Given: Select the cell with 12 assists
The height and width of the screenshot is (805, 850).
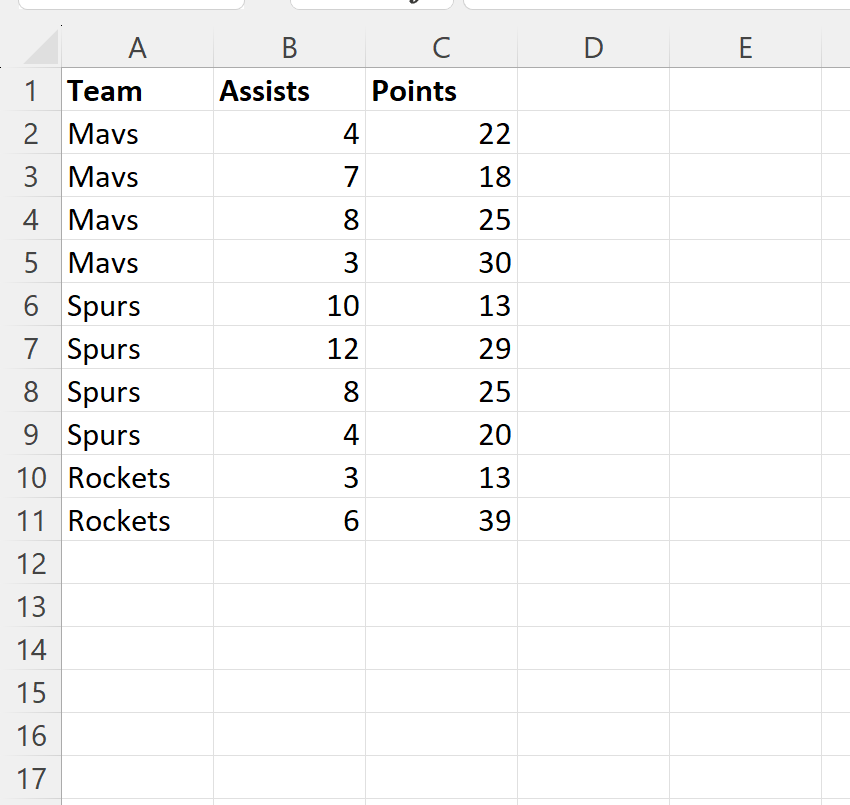Looking at the screenshot, I should (289, 349).
